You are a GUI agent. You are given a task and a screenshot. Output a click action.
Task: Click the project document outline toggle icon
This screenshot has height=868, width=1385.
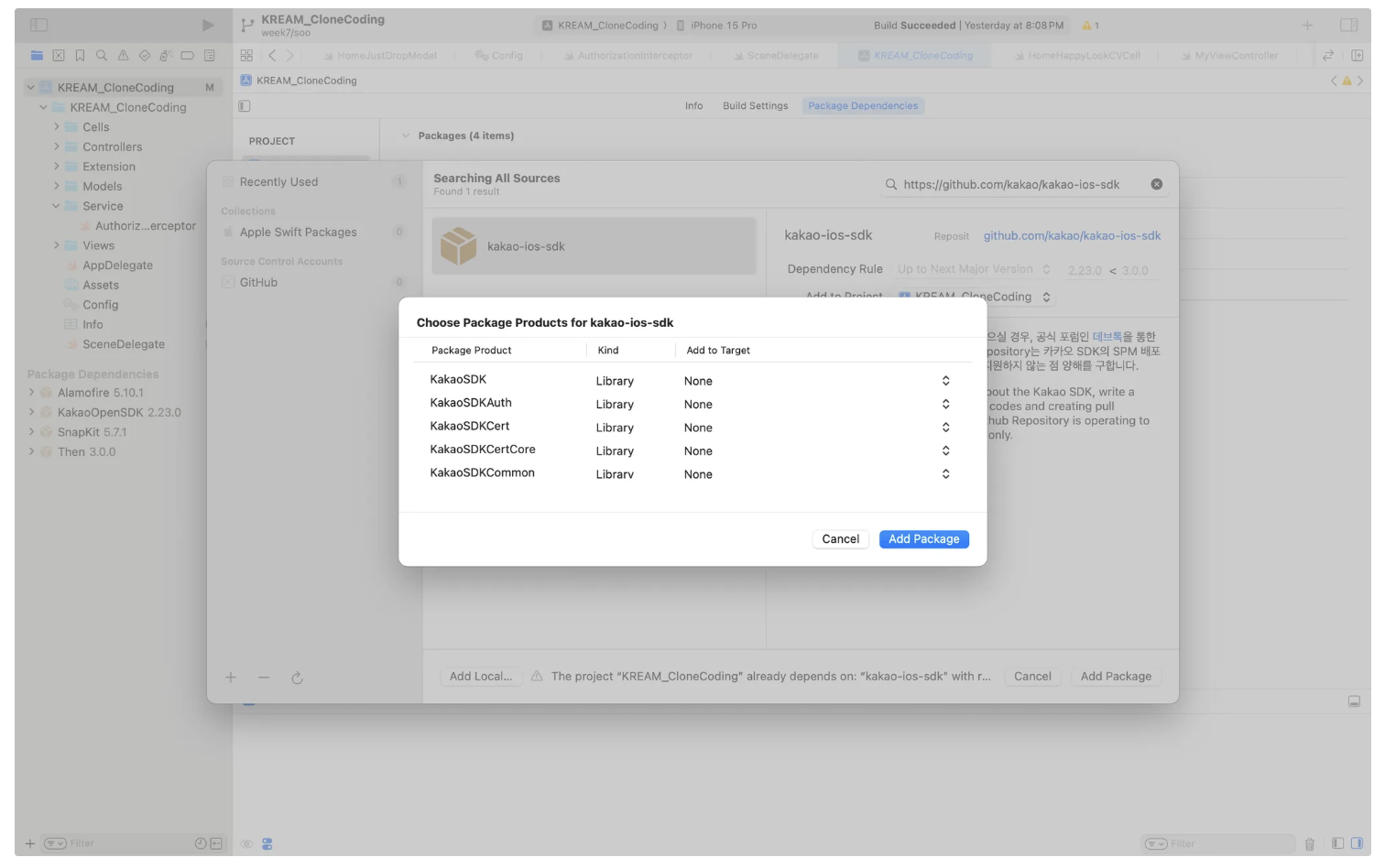(245, 106)
